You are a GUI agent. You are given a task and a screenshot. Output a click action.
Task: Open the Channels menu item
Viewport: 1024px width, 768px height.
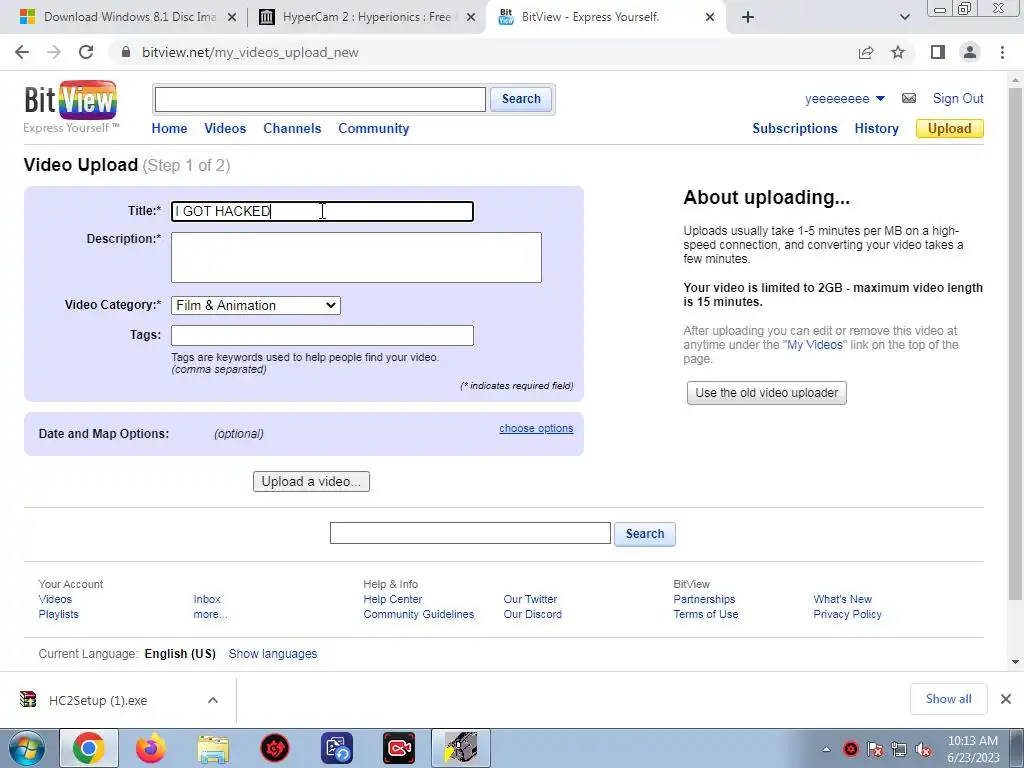point(292,129)
